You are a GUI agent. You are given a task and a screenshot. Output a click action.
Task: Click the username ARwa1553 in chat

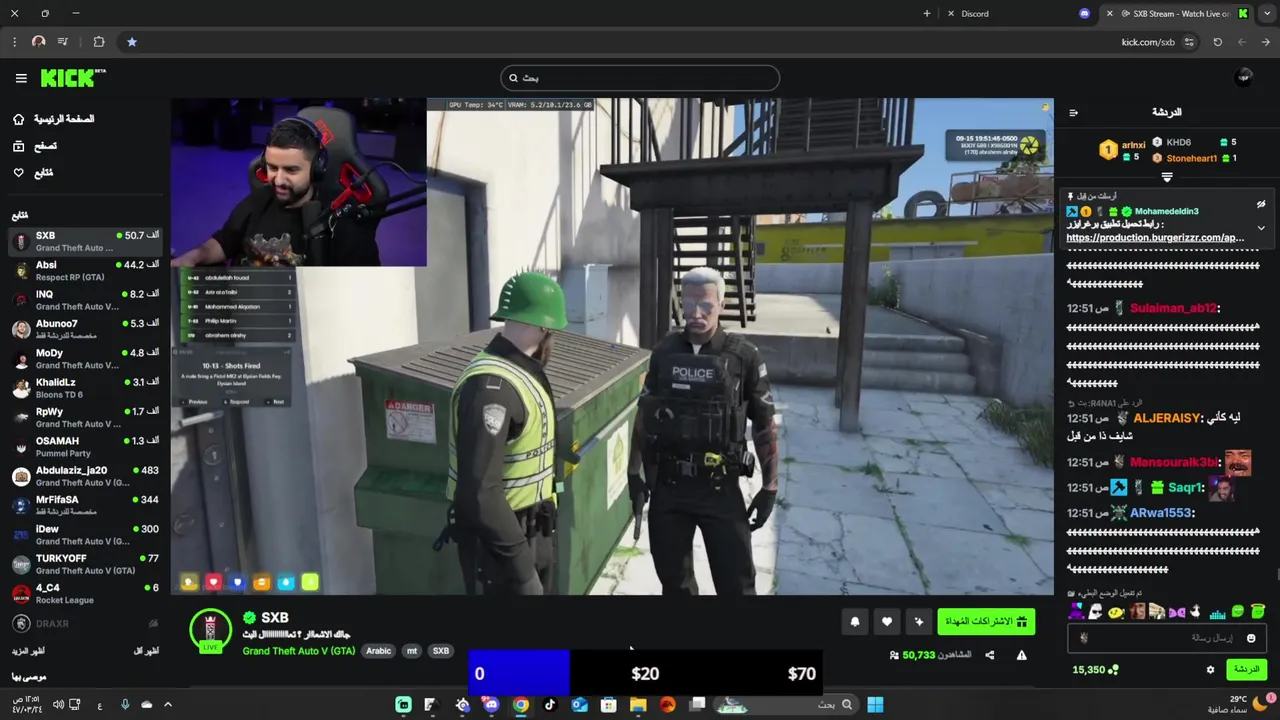[x=1162, y=513]
